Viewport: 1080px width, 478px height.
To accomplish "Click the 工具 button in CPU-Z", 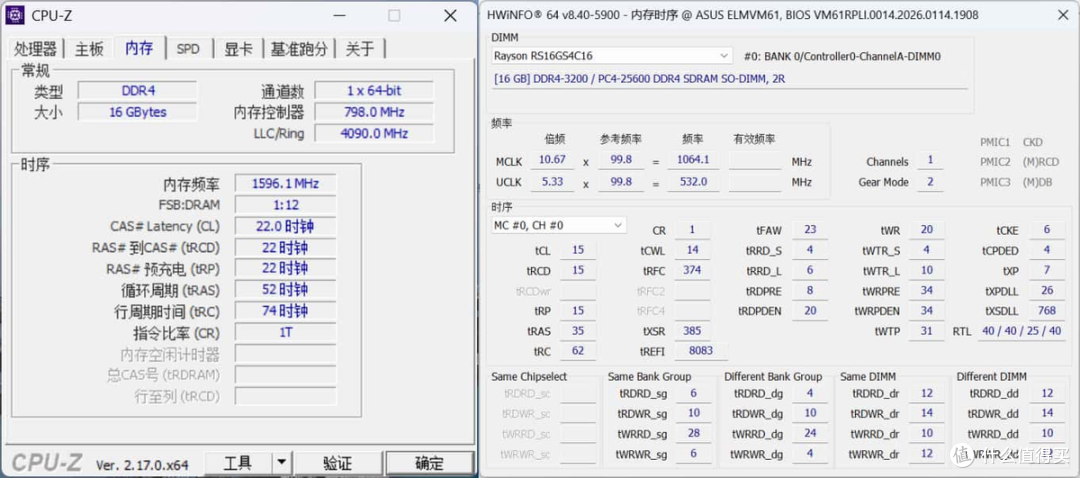I will coord(238,463).
